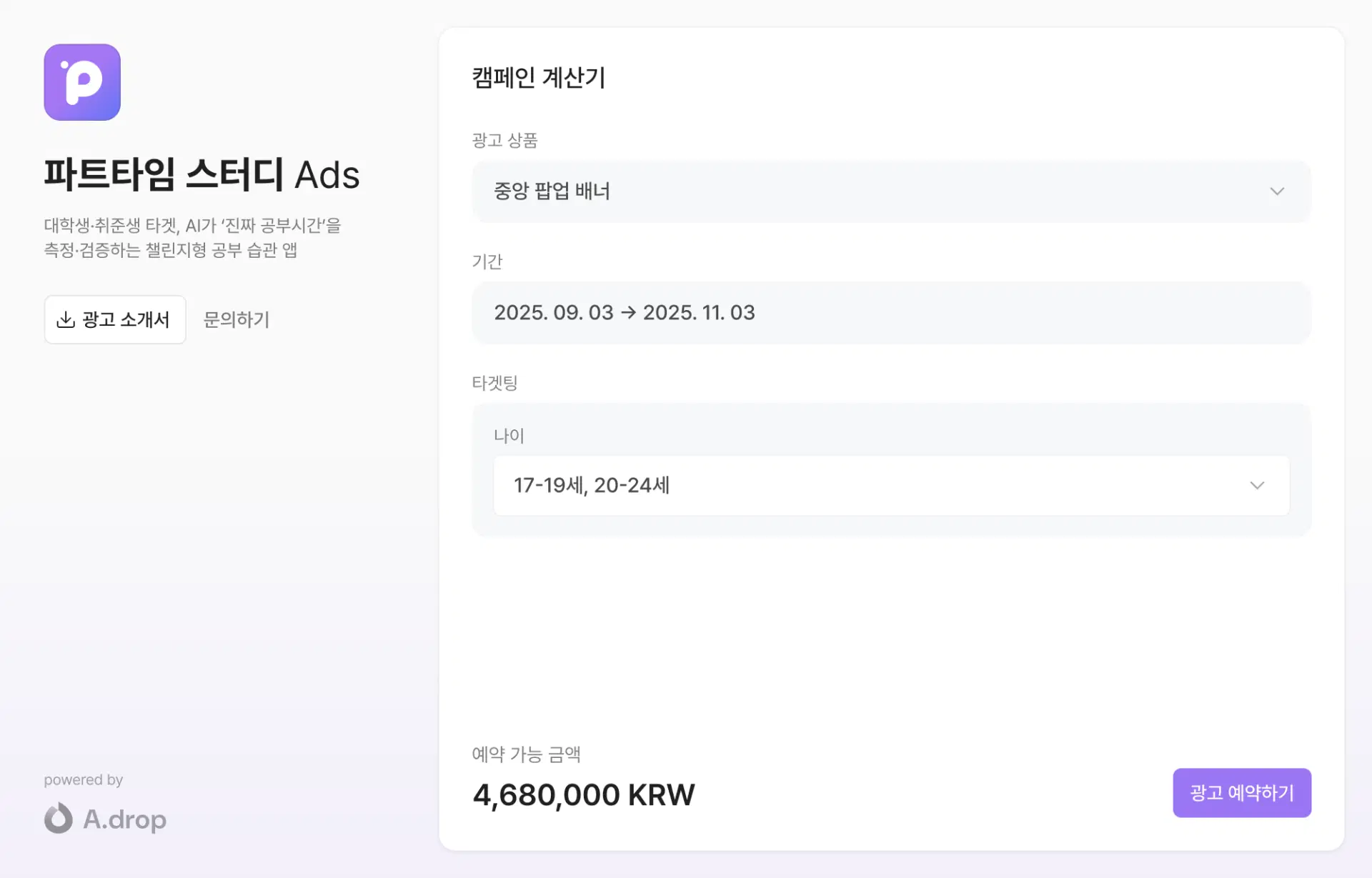Click the 4,680,000 KRW amount
1372x878 pixels.
pos(583,794)
